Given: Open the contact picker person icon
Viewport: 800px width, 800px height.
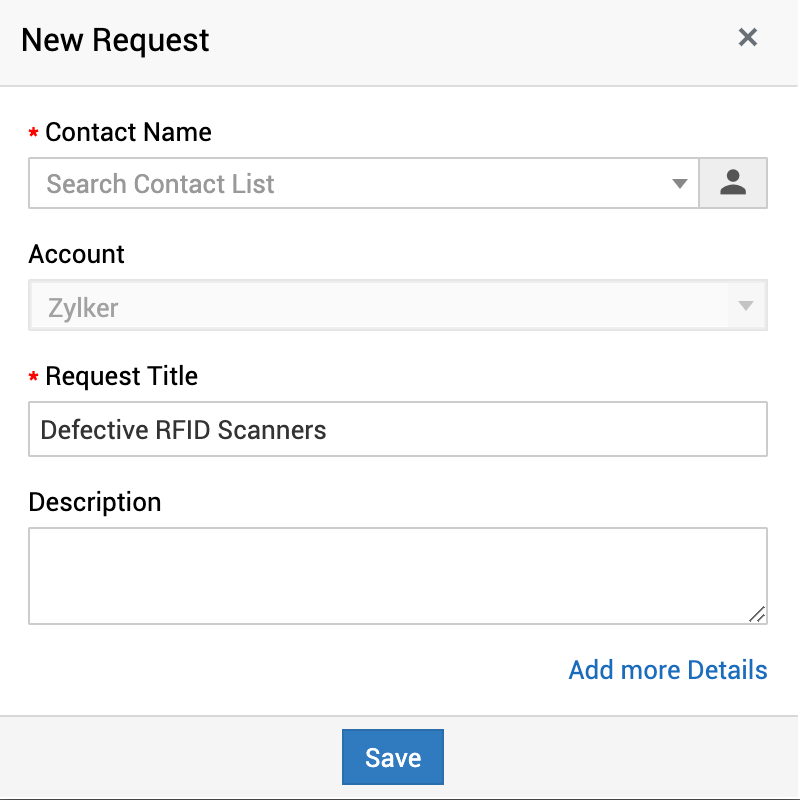Looking at the screenshot, I should [x=733, y=183].
